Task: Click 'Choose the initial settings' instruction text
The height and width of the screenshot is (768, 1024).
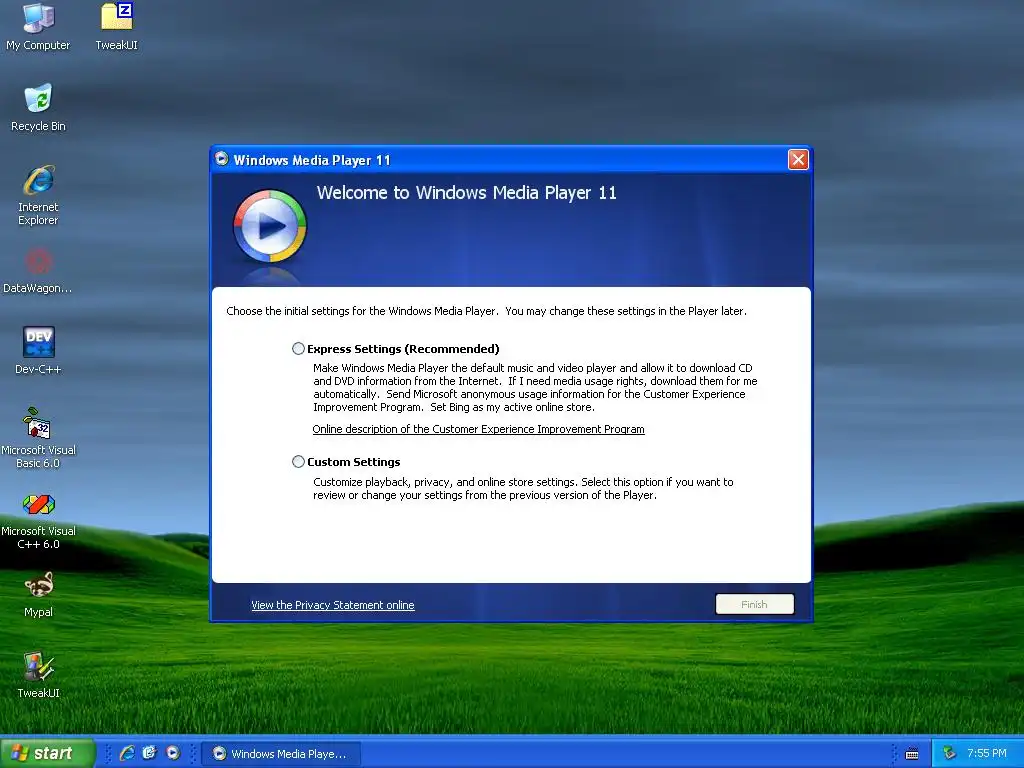Action: 487,311
